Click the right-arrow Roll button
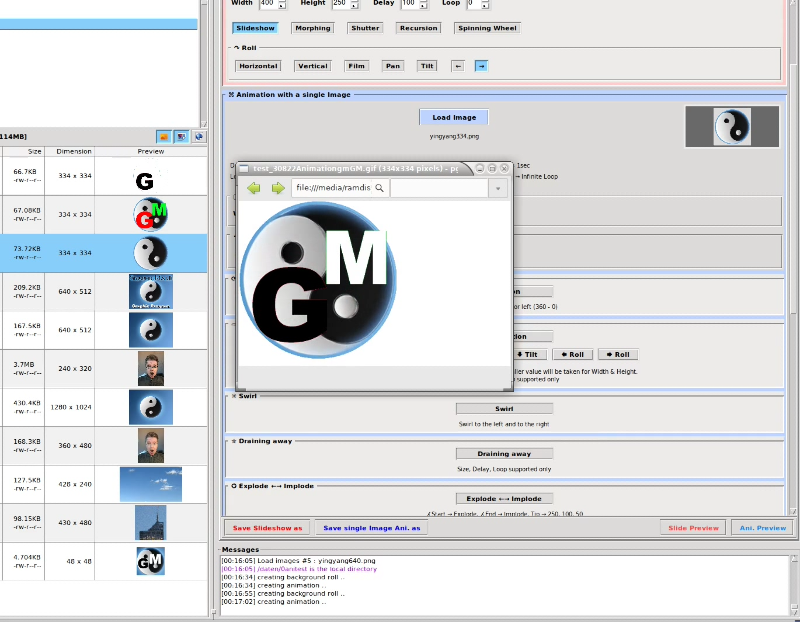The width and height of the screenshot is (800, 622). click(618, 355)
